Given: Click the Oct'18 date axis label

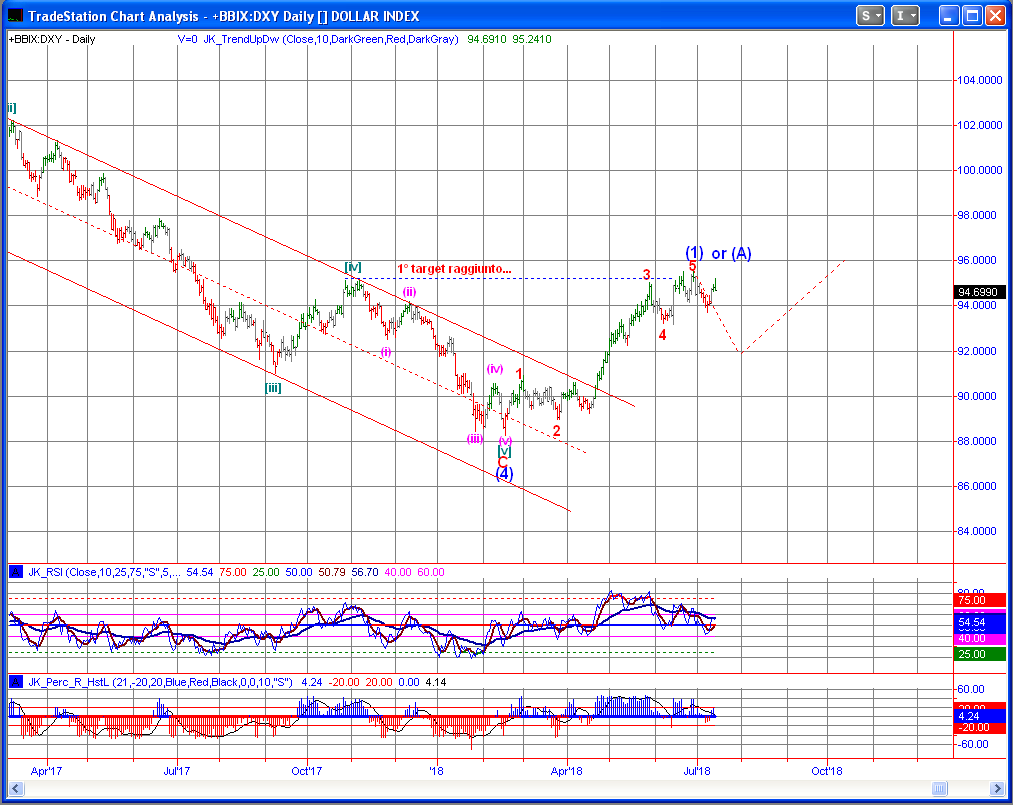Looking at the screenshot, I should click(827, 771).
